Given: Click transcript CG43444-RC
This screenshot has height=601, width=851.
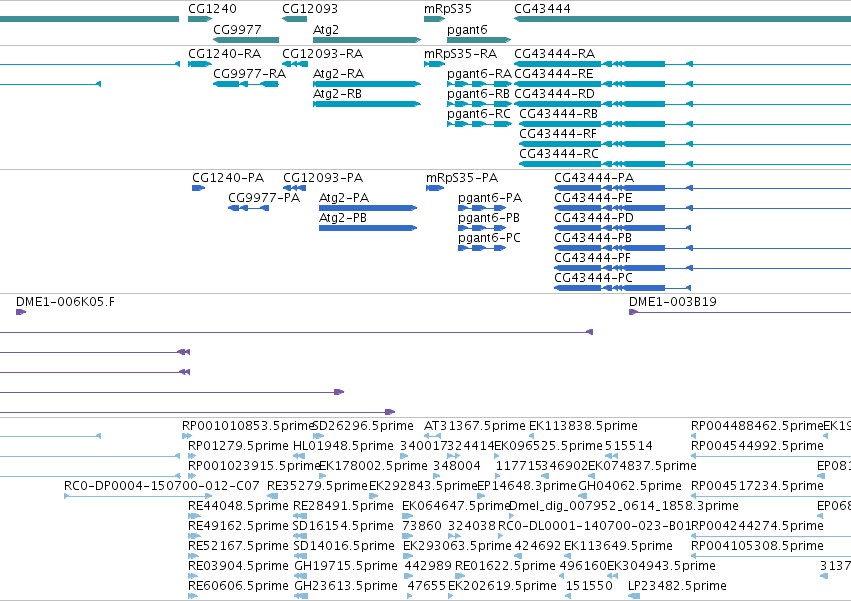Looking at the screenshot, I should tap(685, 165).
